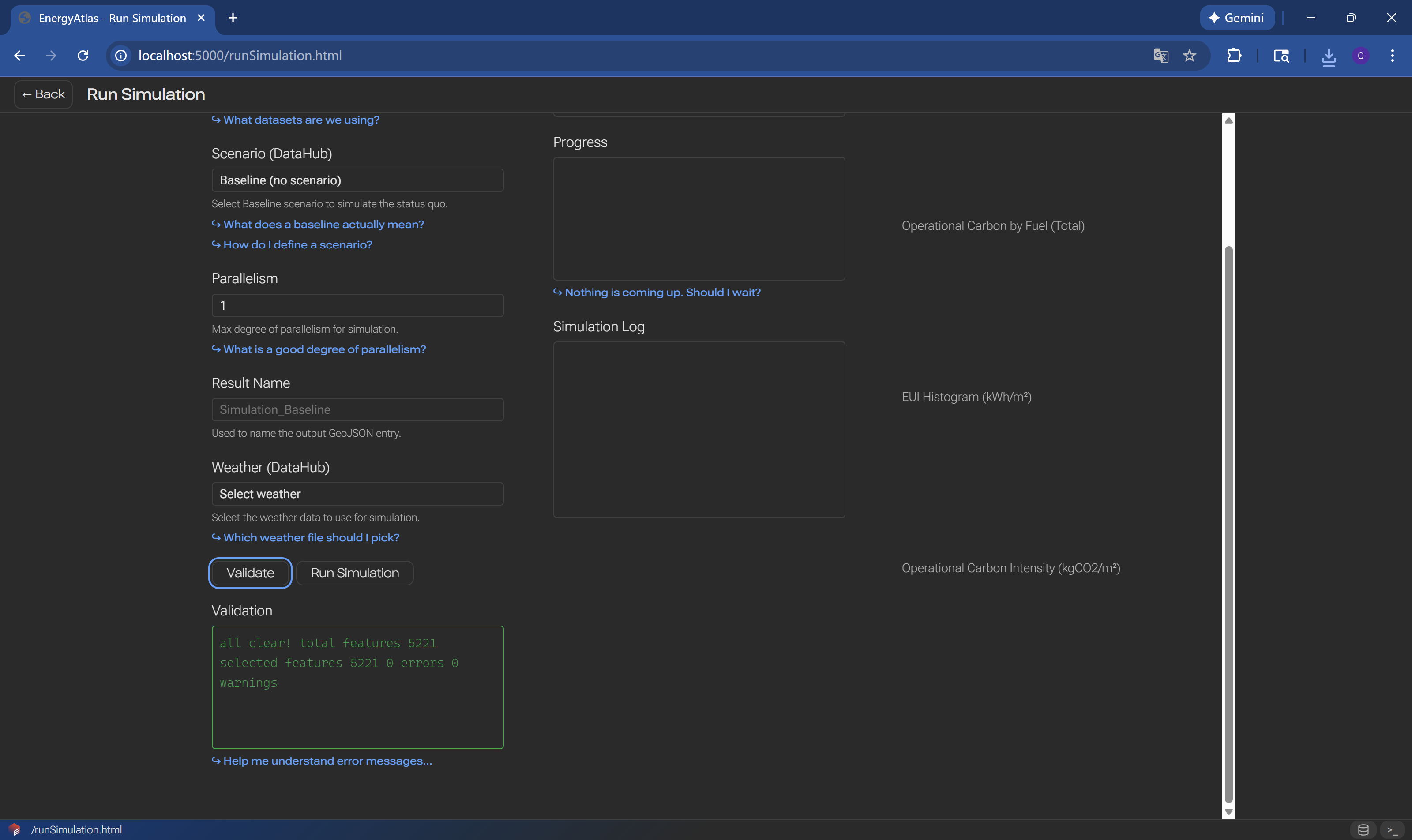Click 'Help me understand error messages...' link
The width and height of the screenshot is (1412, 840).
pos(327,761)
